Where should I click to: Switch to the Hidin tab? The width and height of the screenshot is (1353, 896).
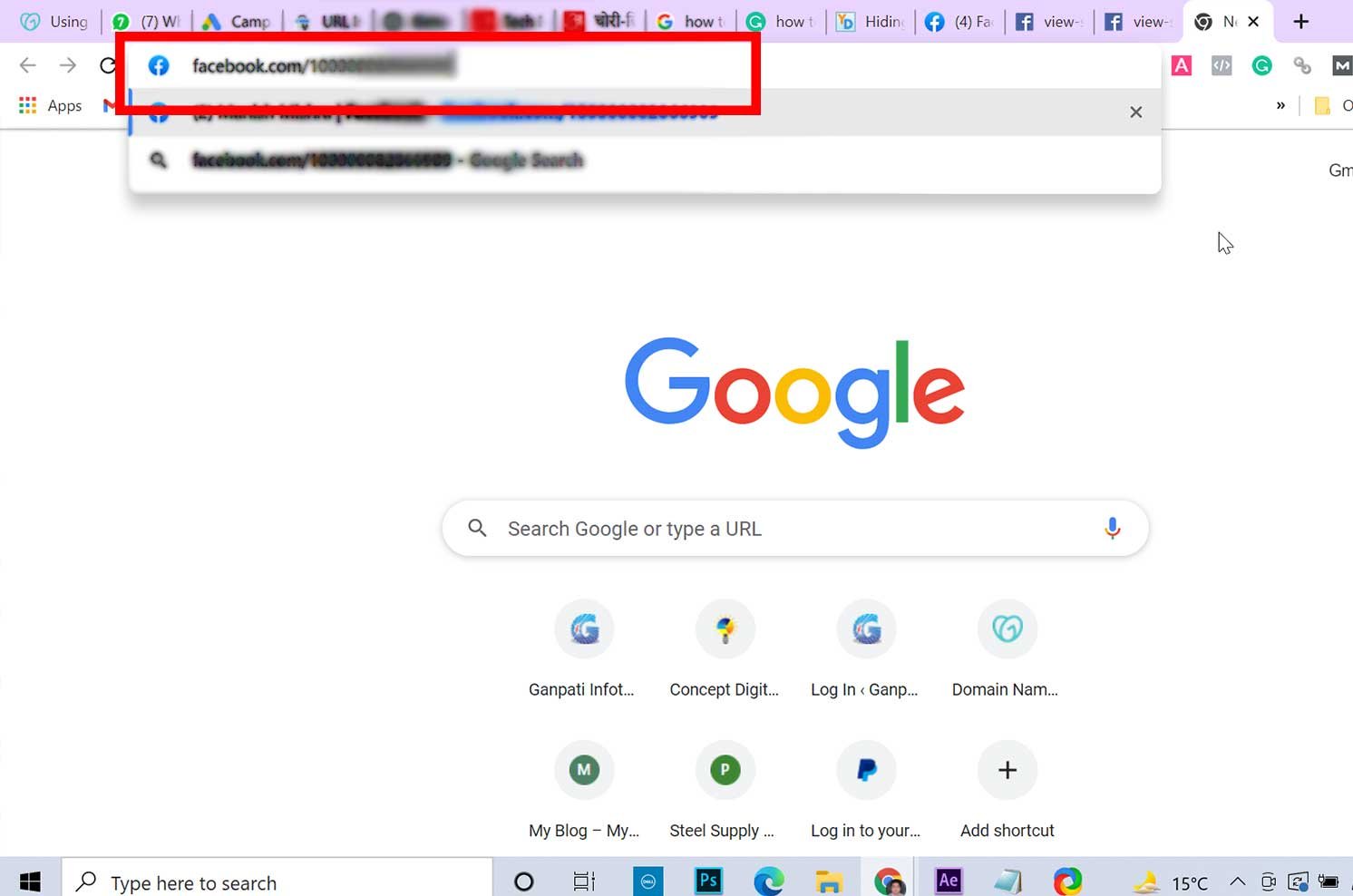point(871,21)
